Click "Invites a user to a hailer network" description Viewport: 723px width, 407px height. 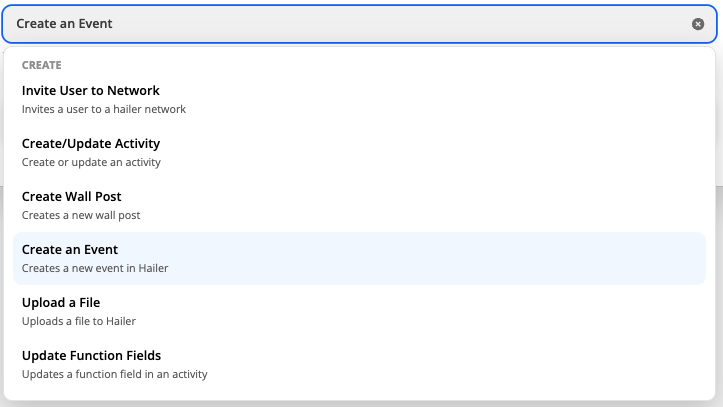(104, 109)
